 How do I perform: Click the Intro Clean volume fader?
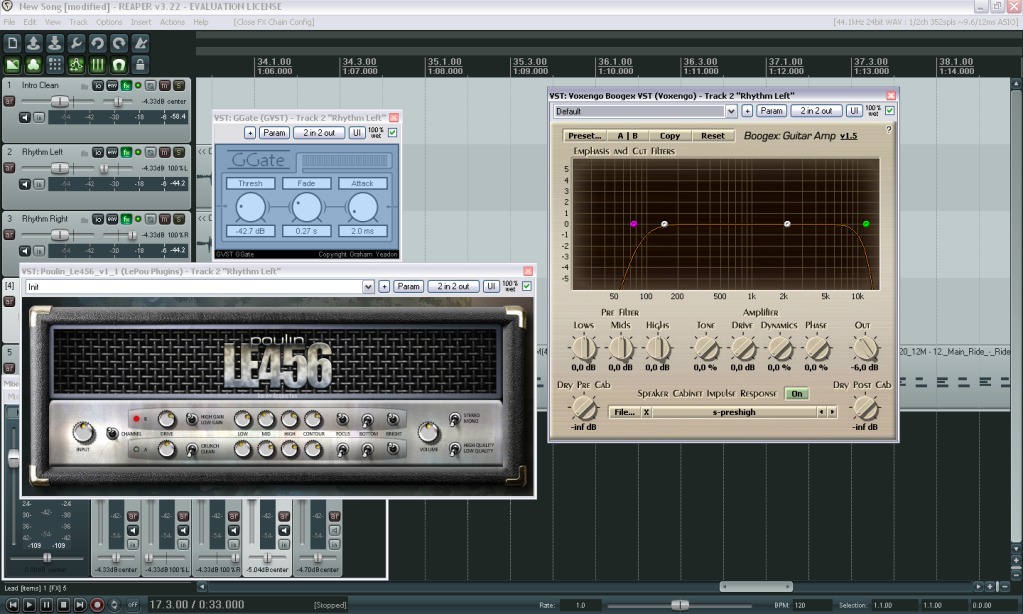[x=59, y=101]
